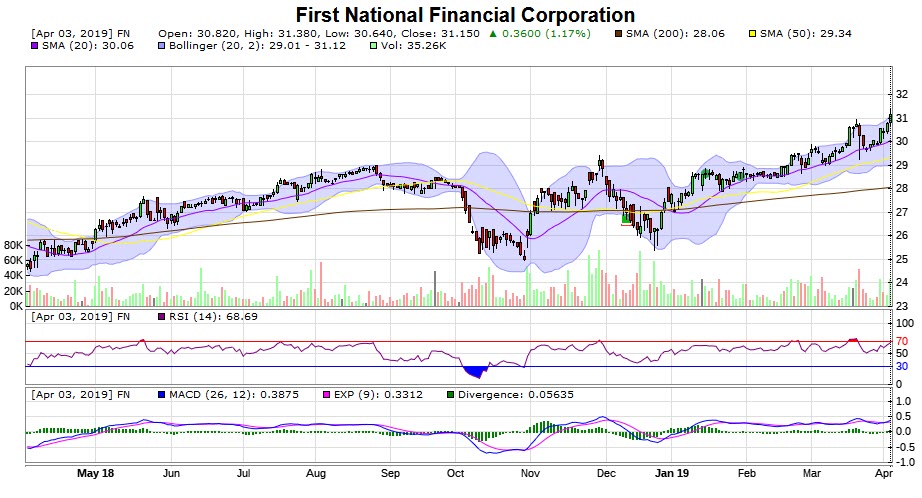Click the red overbought RSI area in March
922x498 pixels.
pos(853,340)
